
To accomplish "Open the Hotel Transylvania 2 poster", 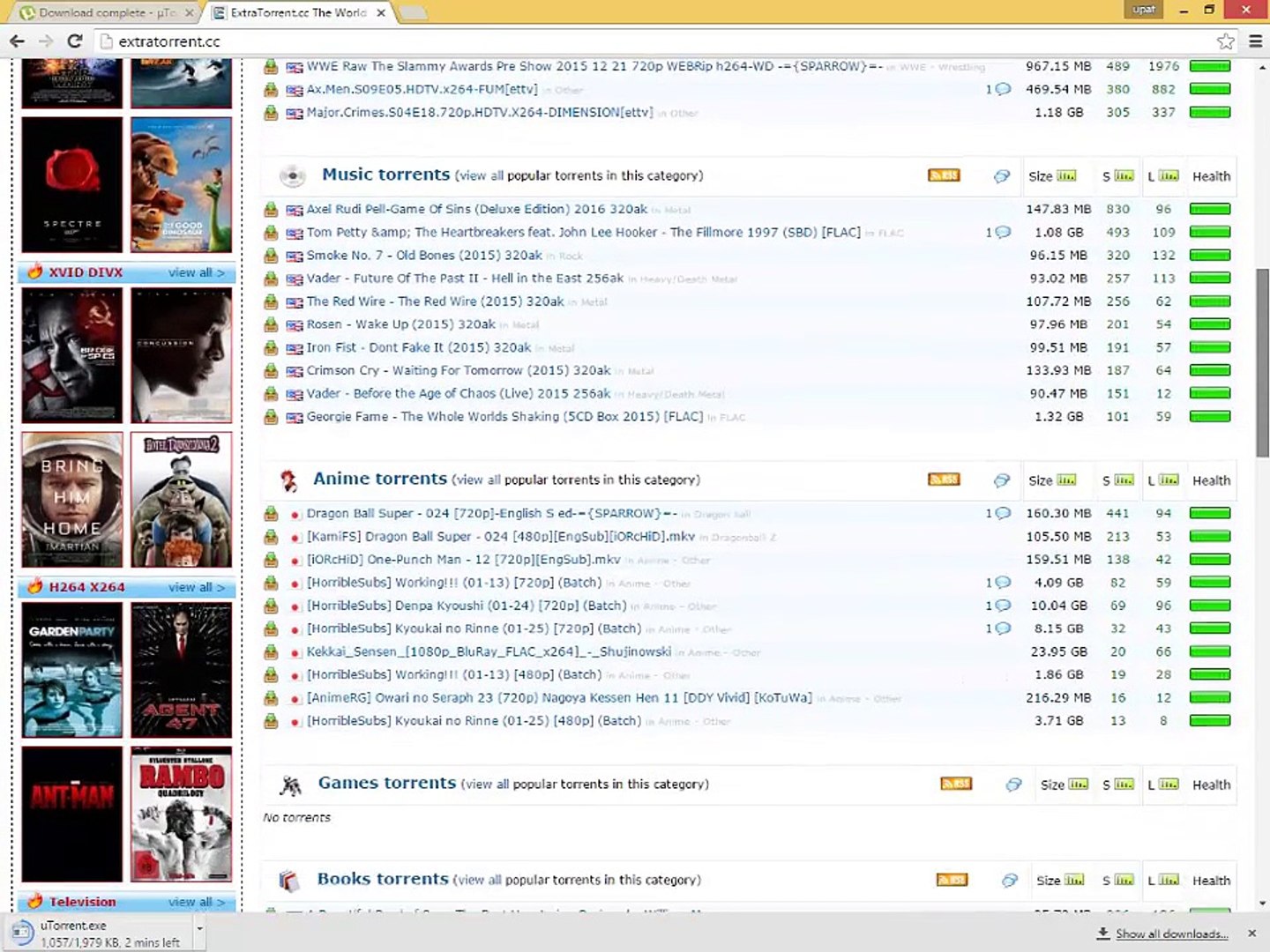I will (x=182, y=500).
